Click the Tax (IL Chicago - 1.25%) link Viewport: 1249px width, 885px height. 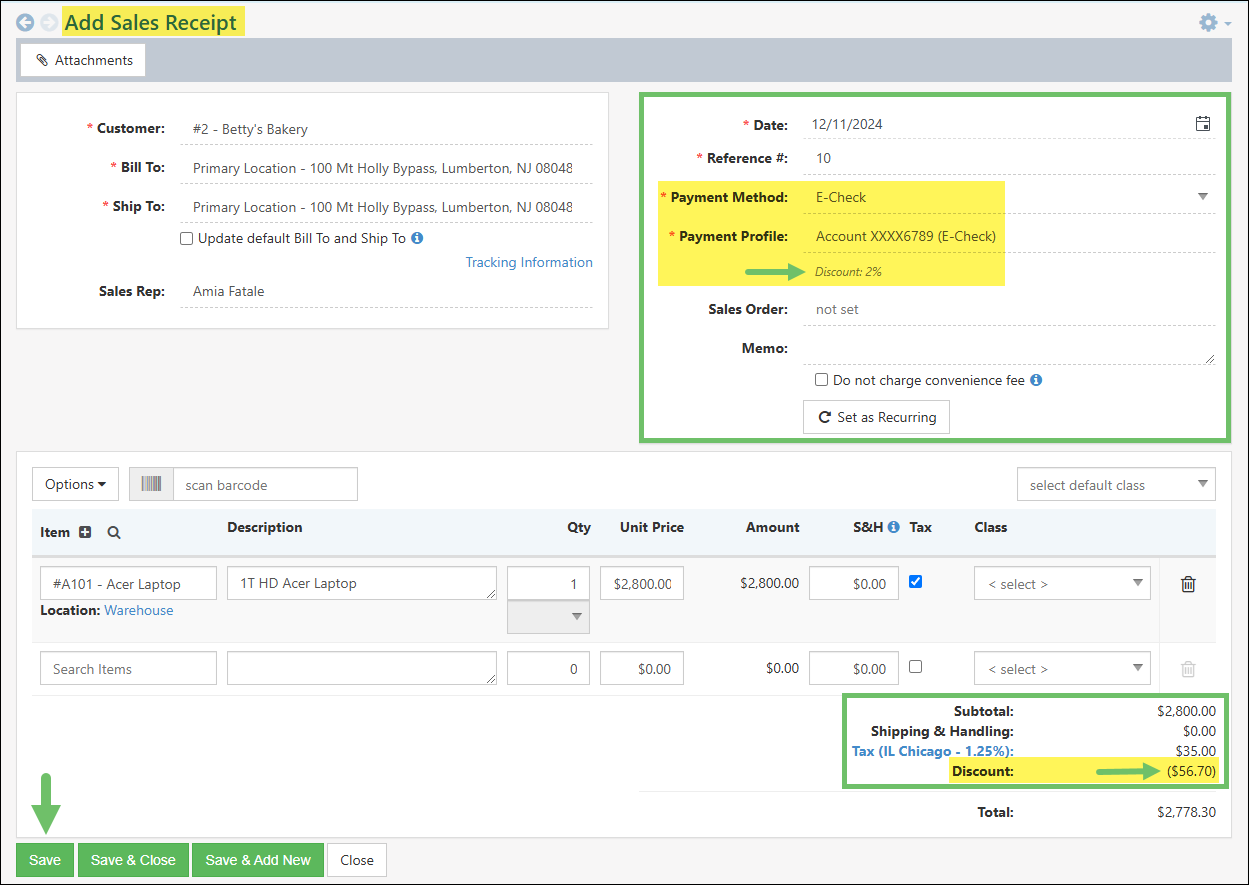(932, 751)
